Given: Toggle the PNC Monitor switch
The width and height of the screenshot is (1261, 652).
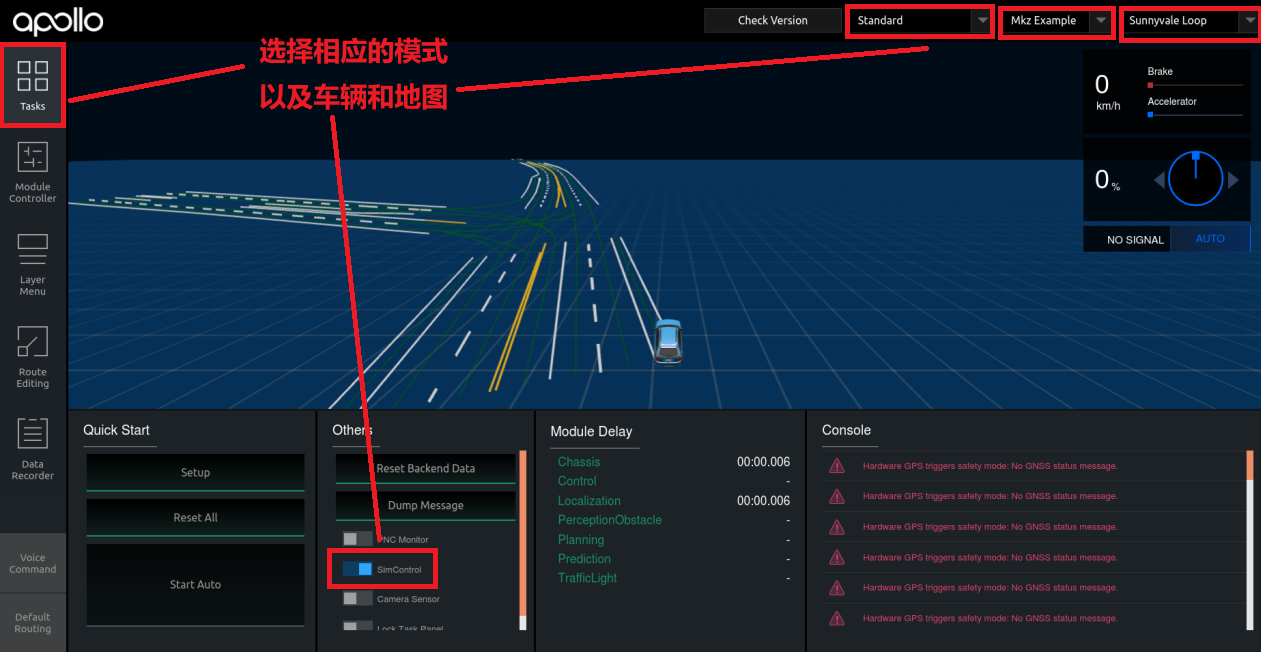Looking at the screenshot, I should (x=357, y=539).
